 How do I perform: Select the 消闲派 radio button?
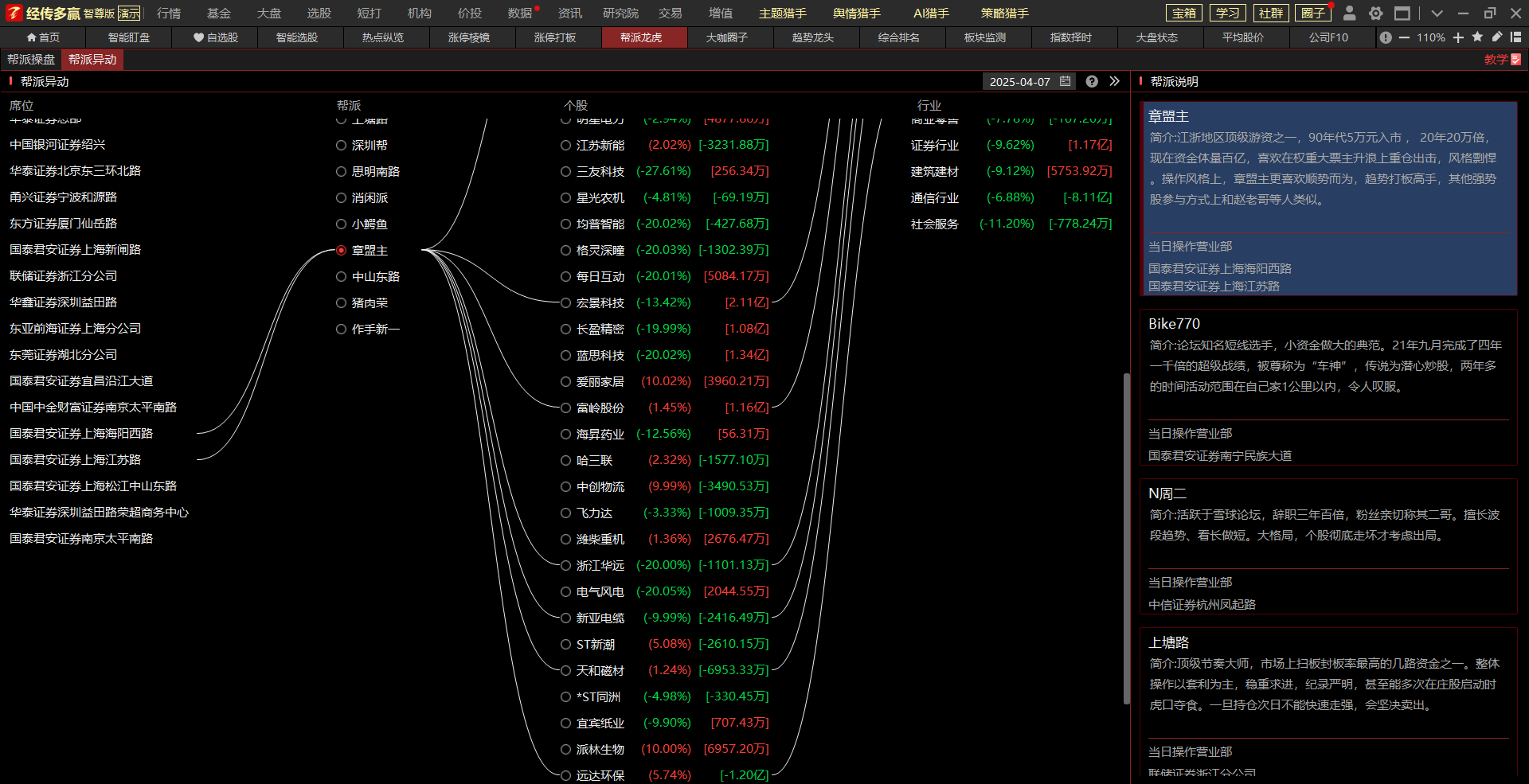[341, 197]
